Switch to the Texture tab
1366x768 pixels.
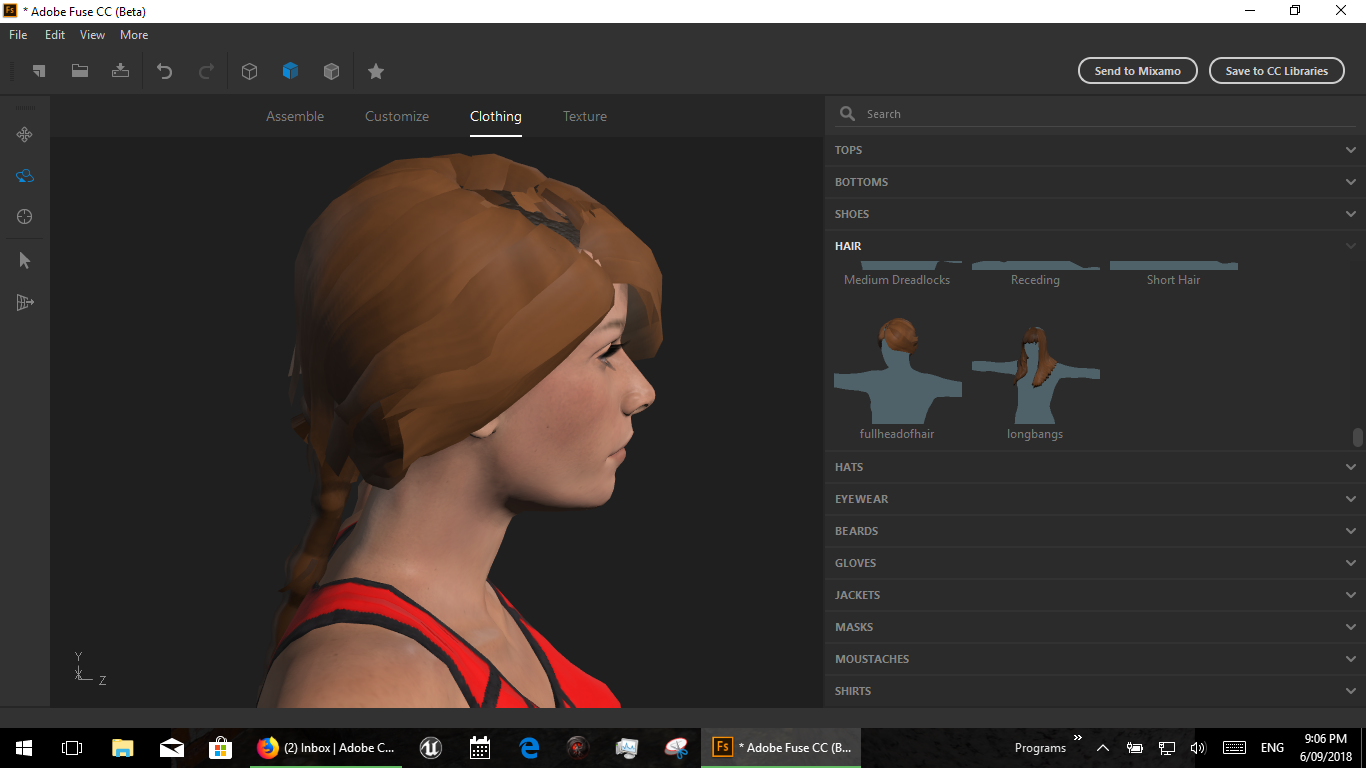click(x=585, y=116)
